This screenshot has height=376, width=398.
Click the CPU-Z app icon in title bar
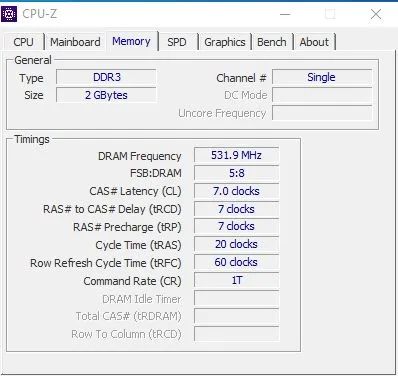pos(9,14)
